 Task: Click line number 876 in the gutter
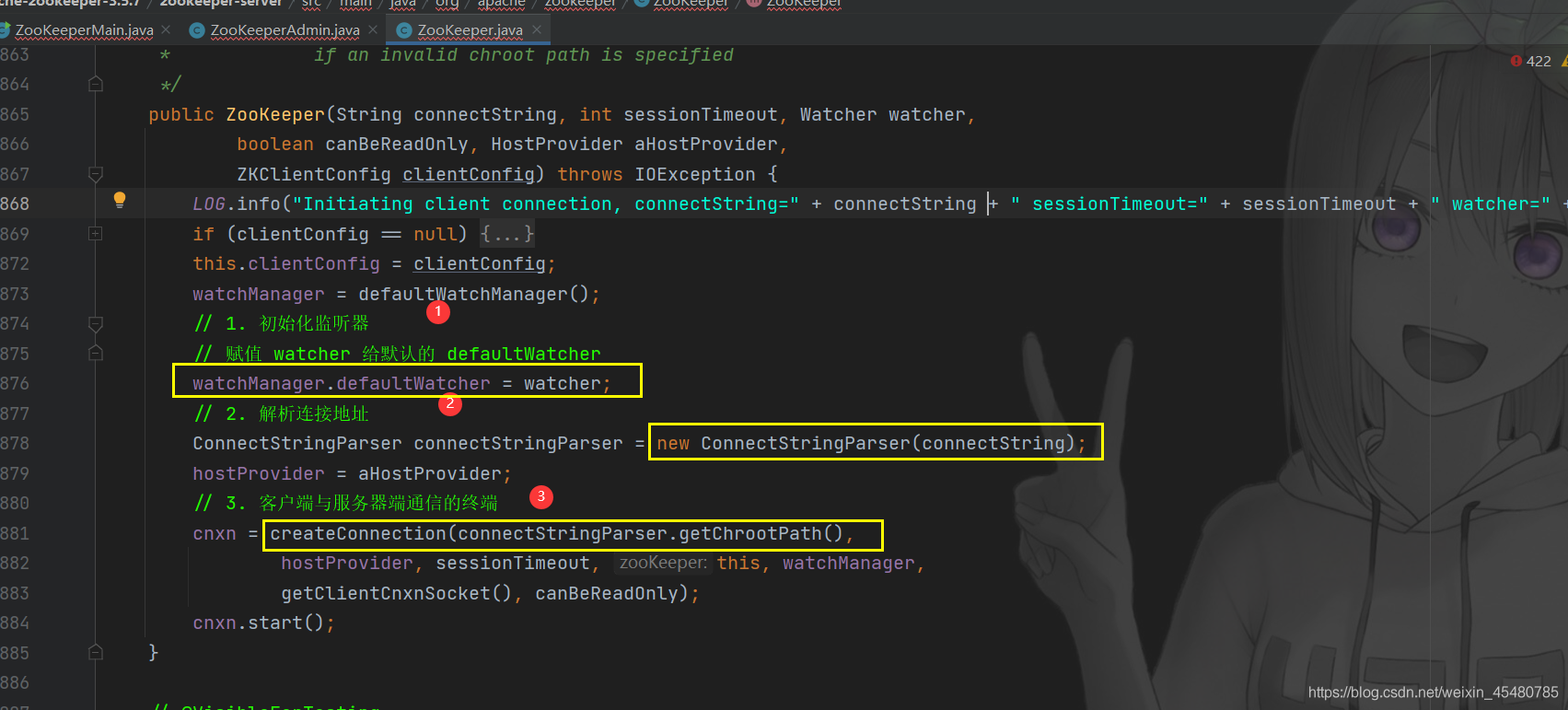(x=15, y=383)
